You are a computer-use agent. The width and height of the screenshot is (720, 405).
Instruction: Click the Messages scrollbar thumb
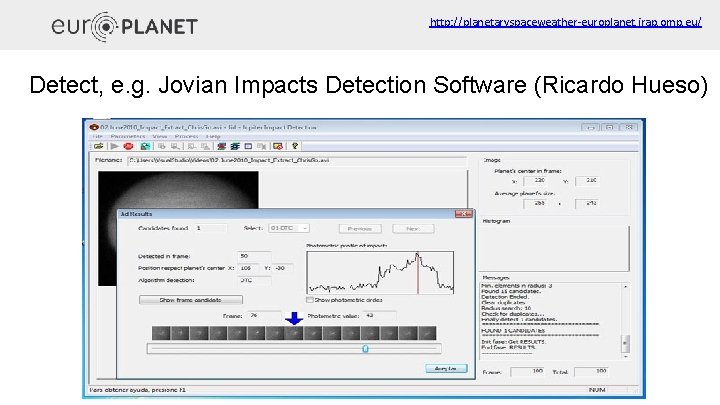click(x=625, y=343)
